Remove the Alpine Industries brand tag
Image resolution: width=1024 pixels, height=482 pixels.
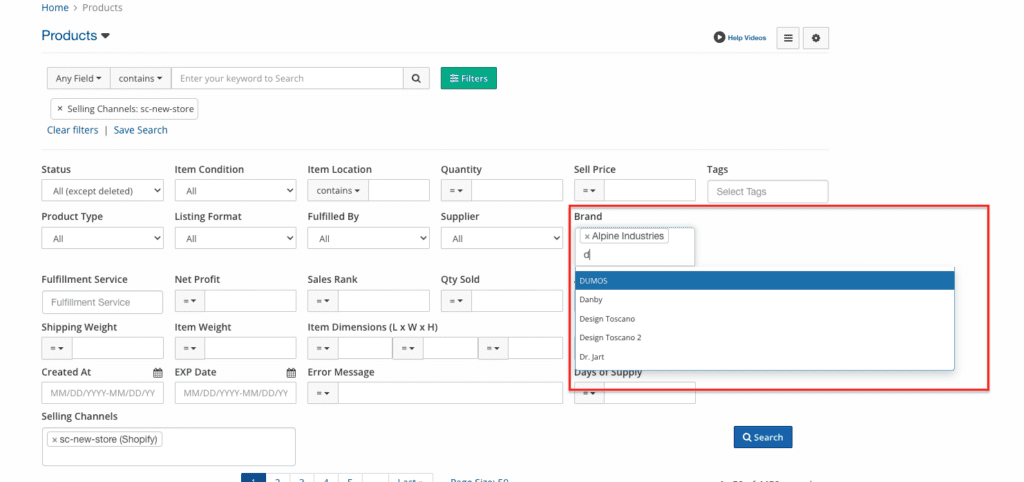click(587, 237)
